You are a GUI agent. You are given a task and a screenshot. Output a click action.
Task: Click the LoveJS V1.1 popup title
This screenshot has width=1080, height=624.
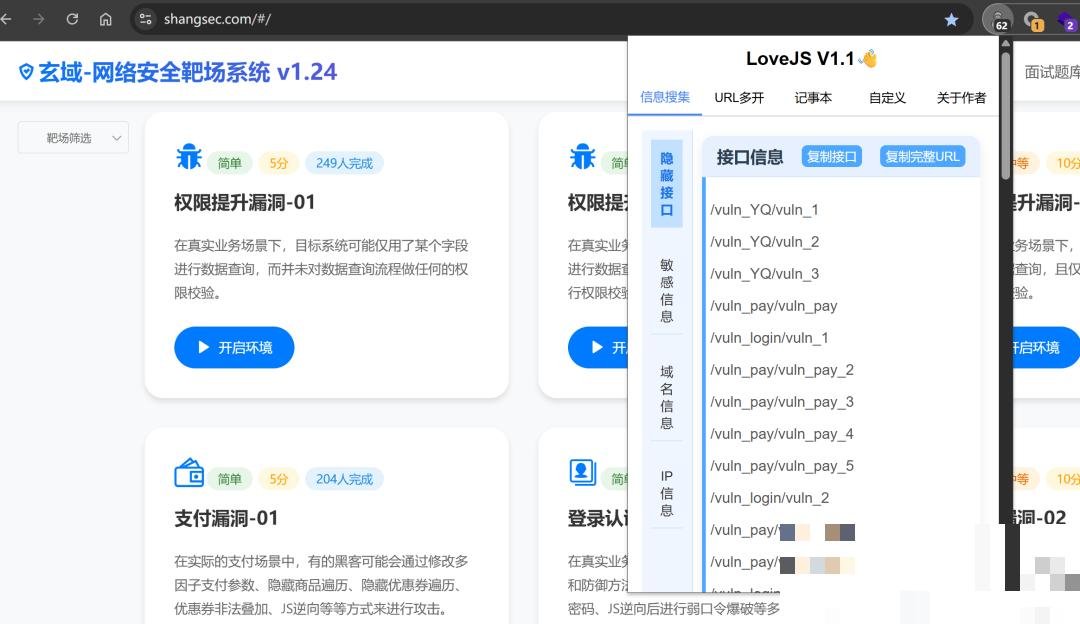point(811,59)
